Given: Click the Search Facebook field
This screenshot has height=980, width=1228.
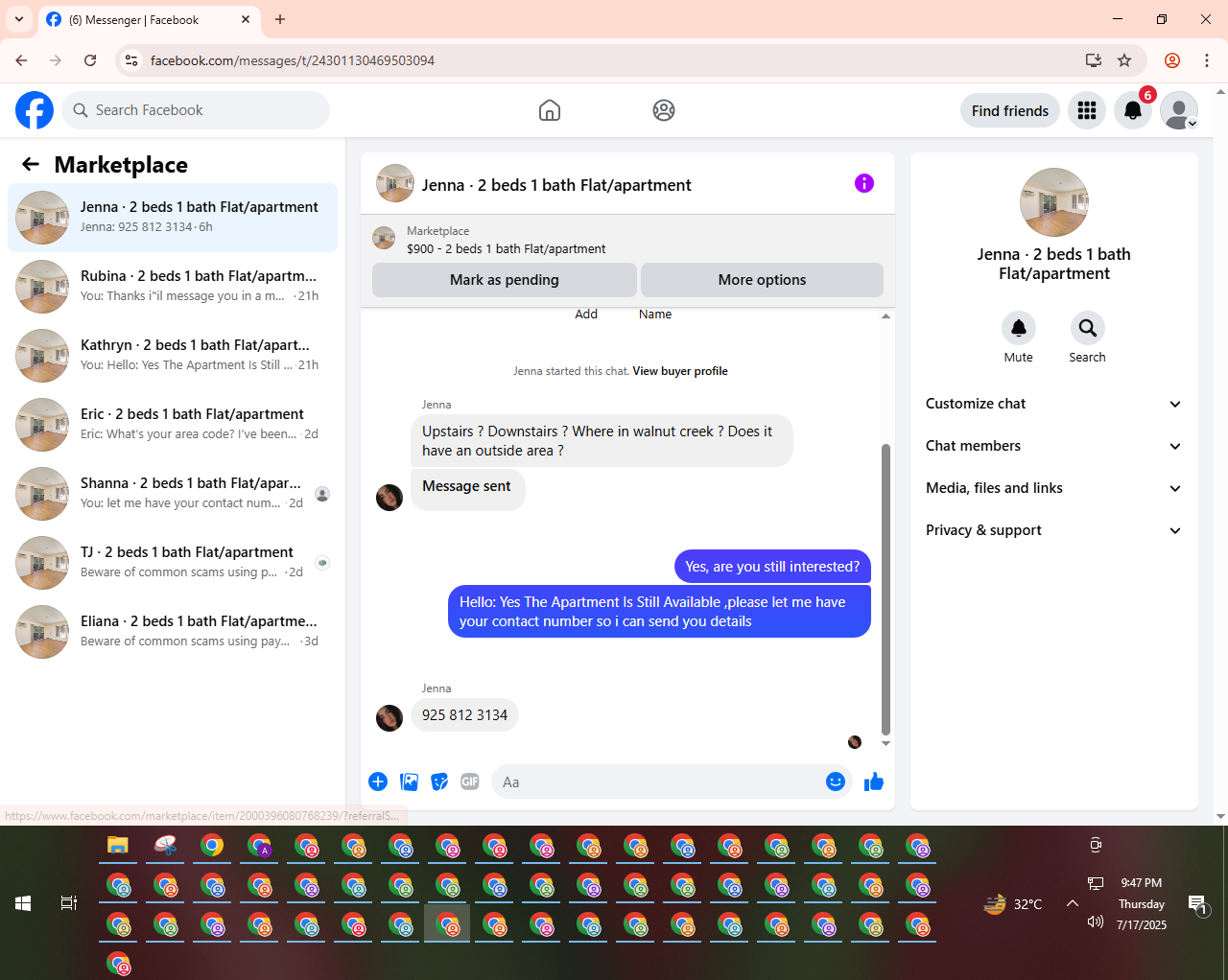Looking at the screenshot, I should (x=196, y=110).
